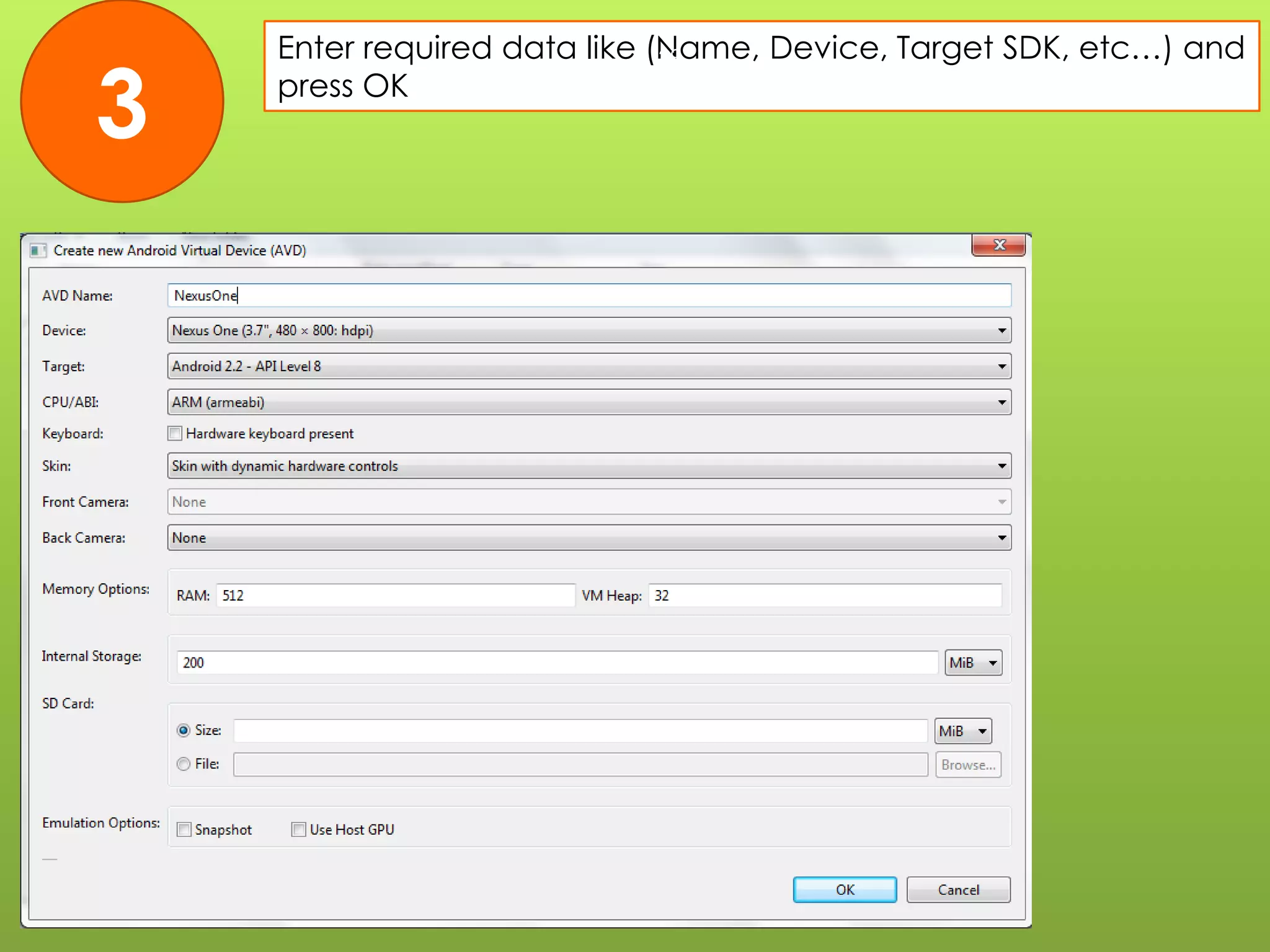Click the AVD dialog title bar icon
The width and height of the screenshot is (1270, 952).
(38, 250)
